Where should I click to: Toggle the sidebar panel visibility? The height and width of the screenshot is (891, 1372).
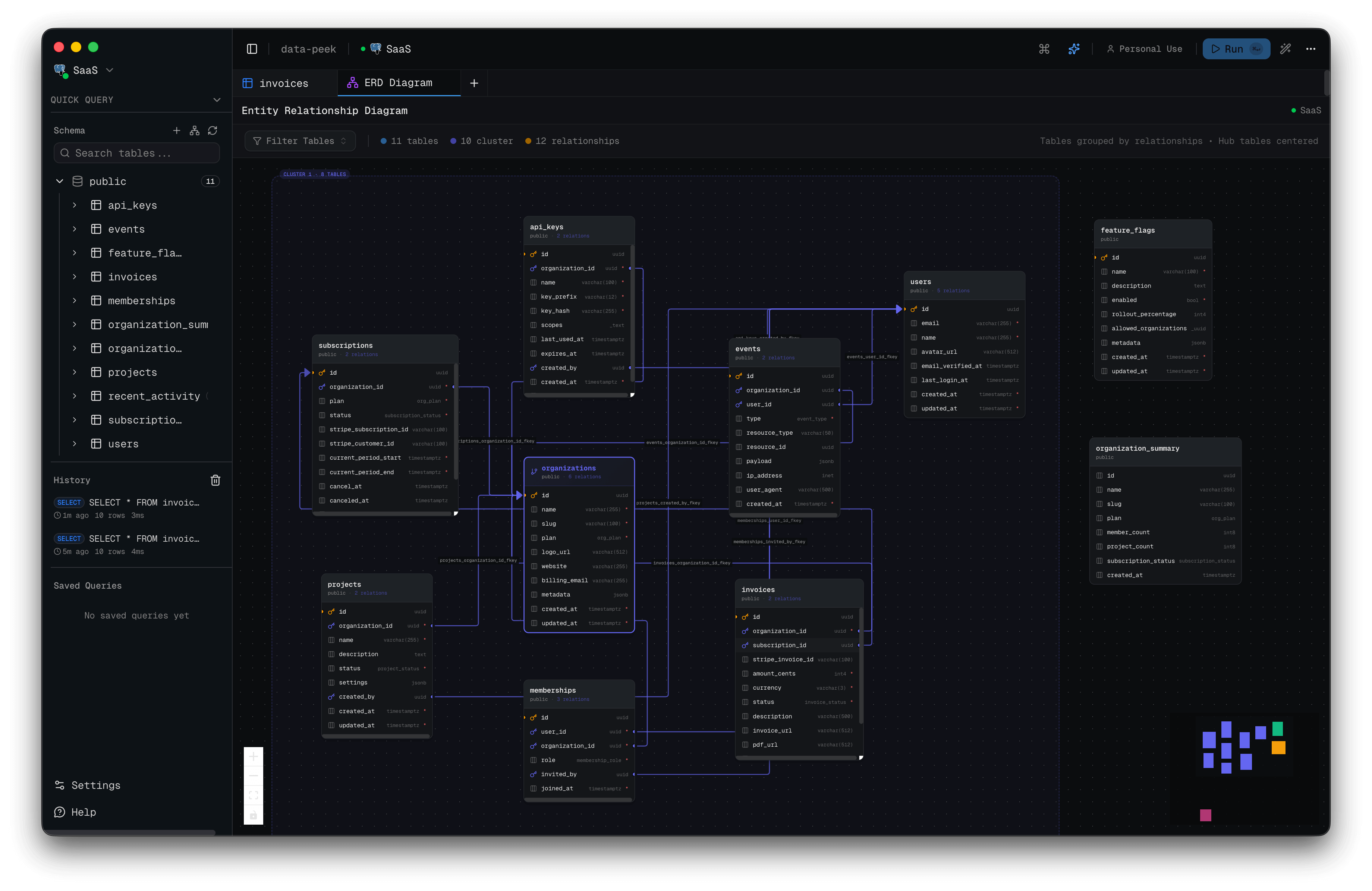[252, 49]
